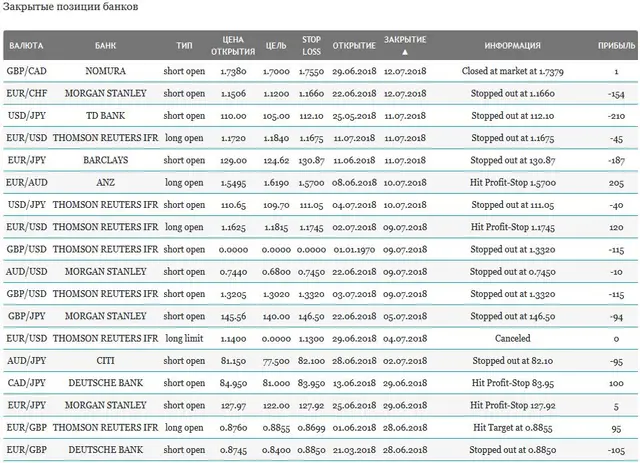
Task: Click open date 21.03.2018
Action: tap(354, 450)
